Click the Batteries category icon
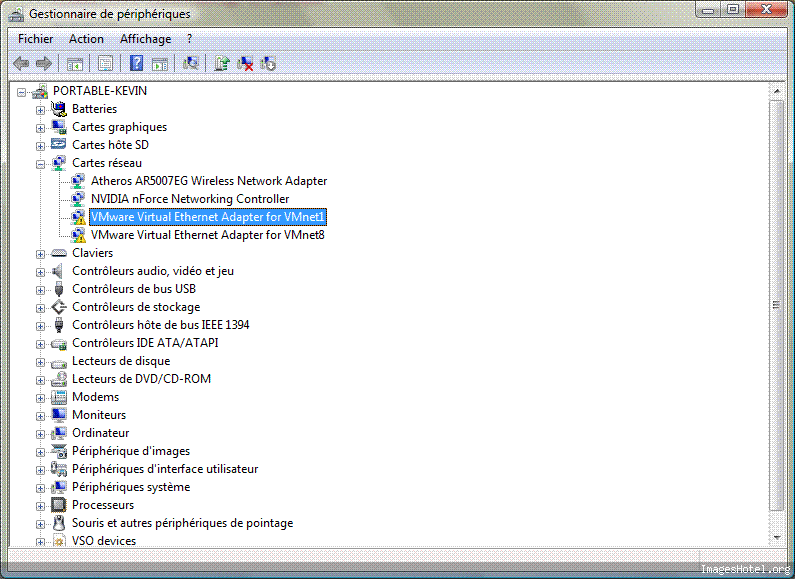The image size is (795, 579). coord(59,108)
